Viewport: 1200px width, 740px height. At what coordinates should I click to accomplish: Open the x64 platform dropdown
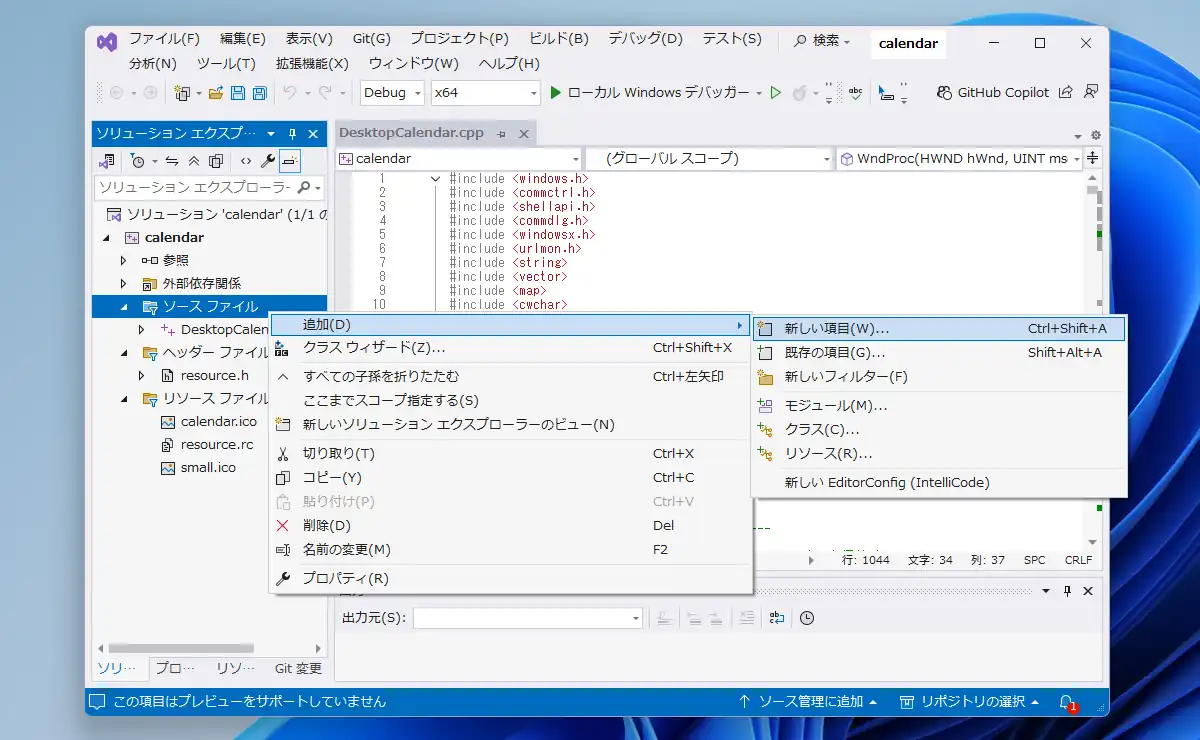point(485,92)
